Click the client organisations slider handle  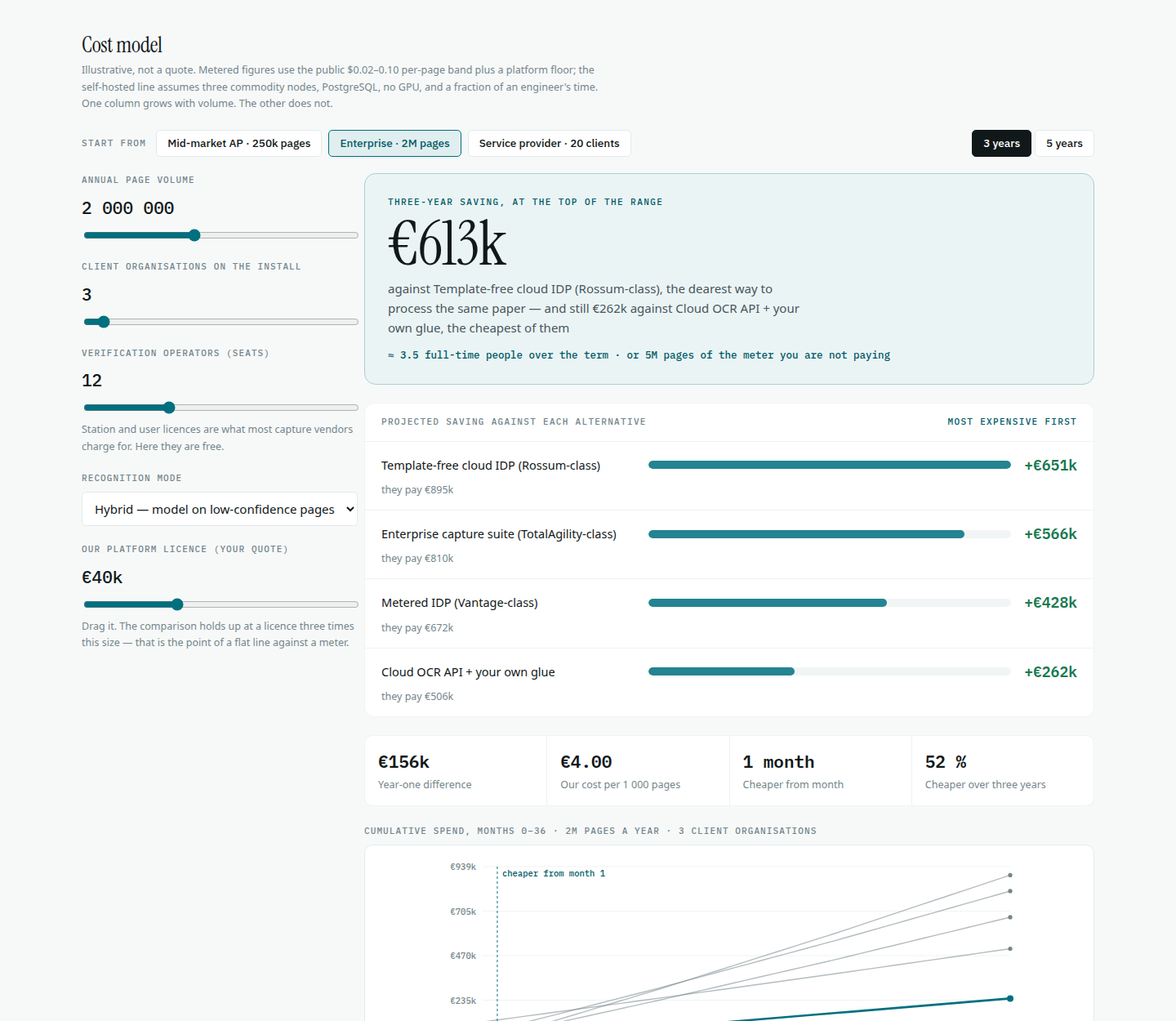click(x=103, y=322)
